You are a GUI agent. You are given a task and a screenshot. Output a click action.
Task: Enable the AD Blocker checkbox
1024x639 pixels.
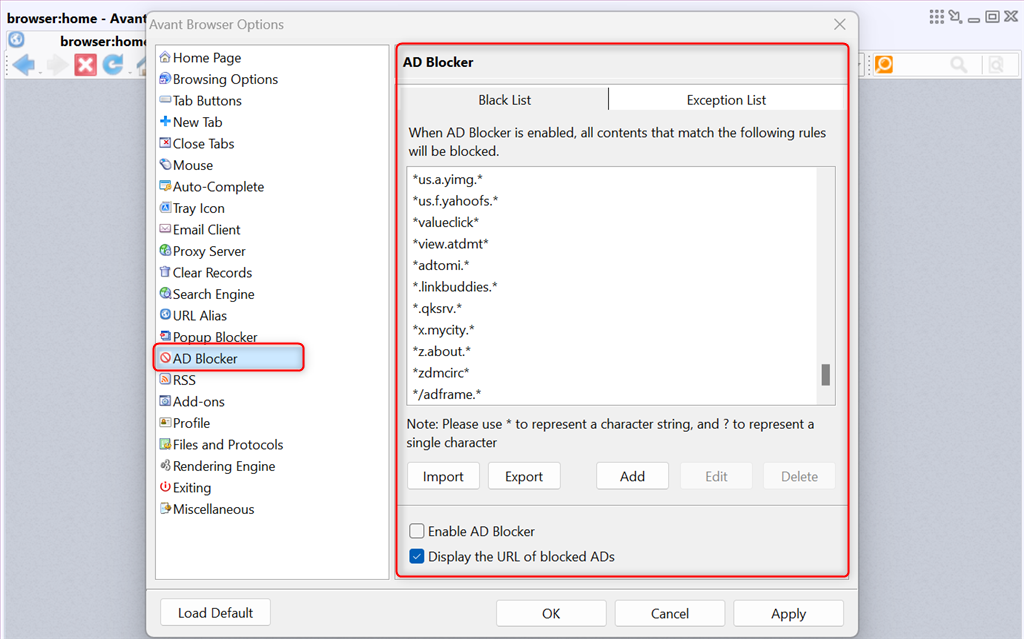tap(417, 531)
